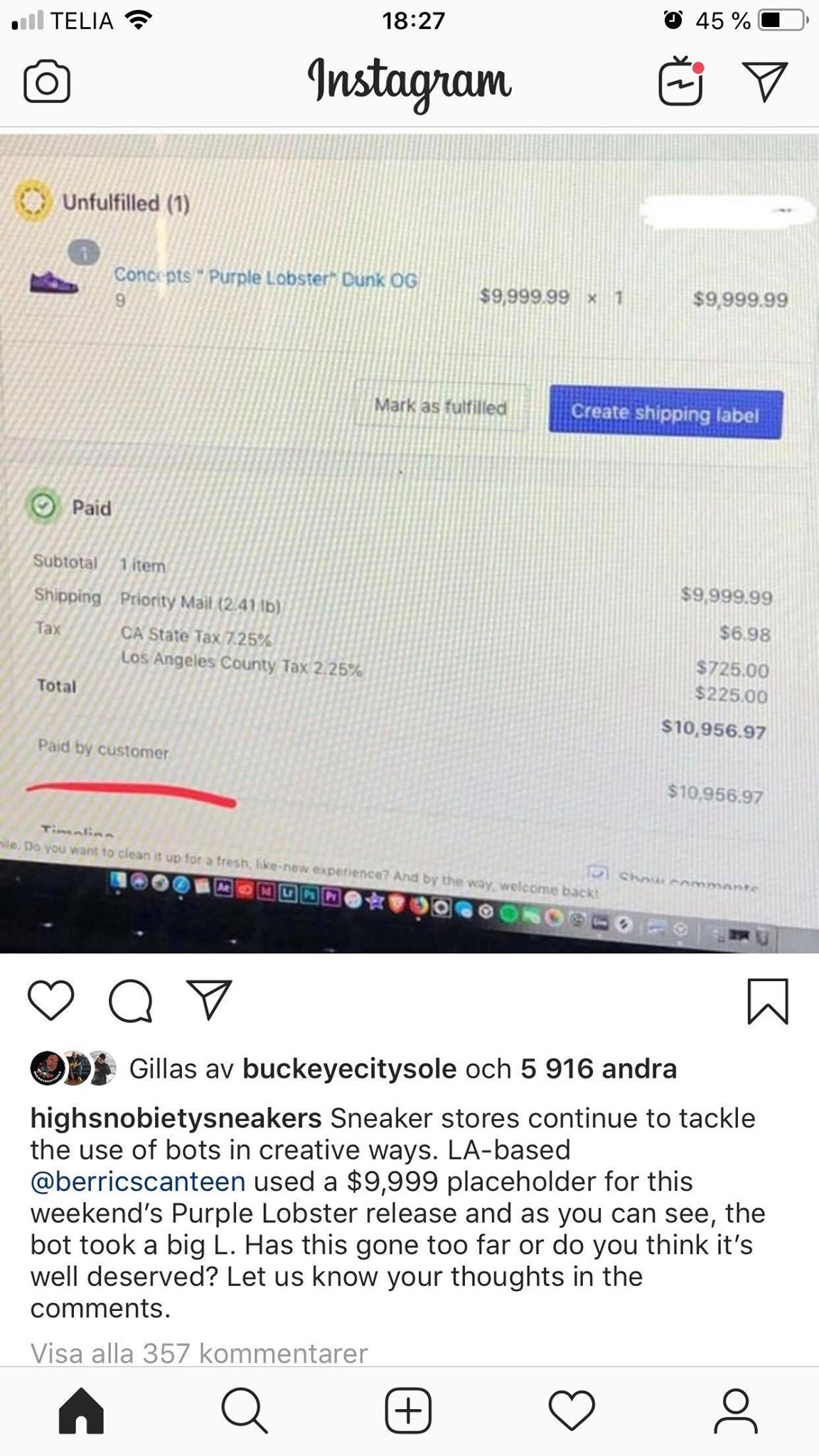Go to Home tab in bottom bar
Image resolution: width=819 pixels, height=1456 pixels.
tap(81, 1410)
